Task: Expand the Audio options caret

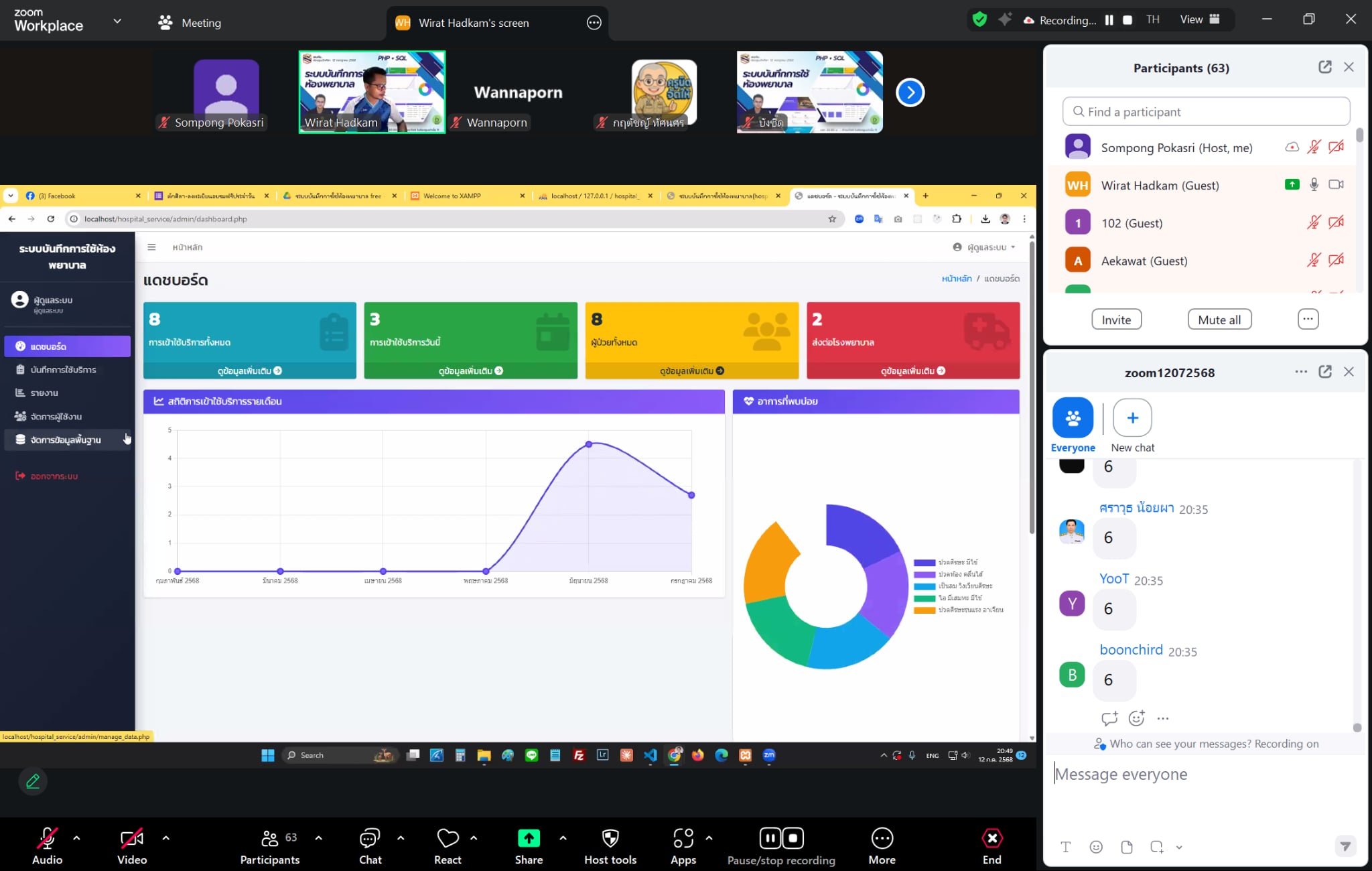Action: pos(76,837)
